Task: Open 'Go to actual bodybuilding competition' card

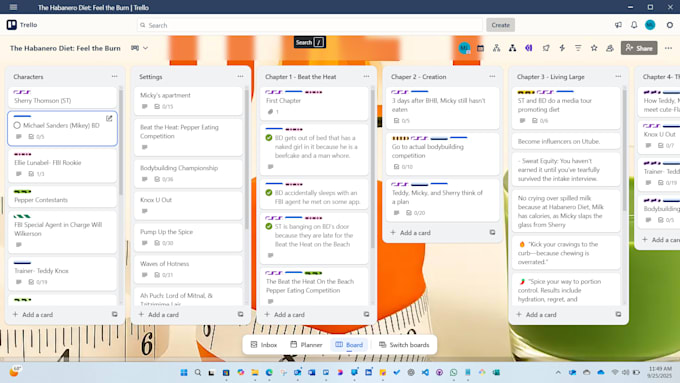Action: pos(442,154)
